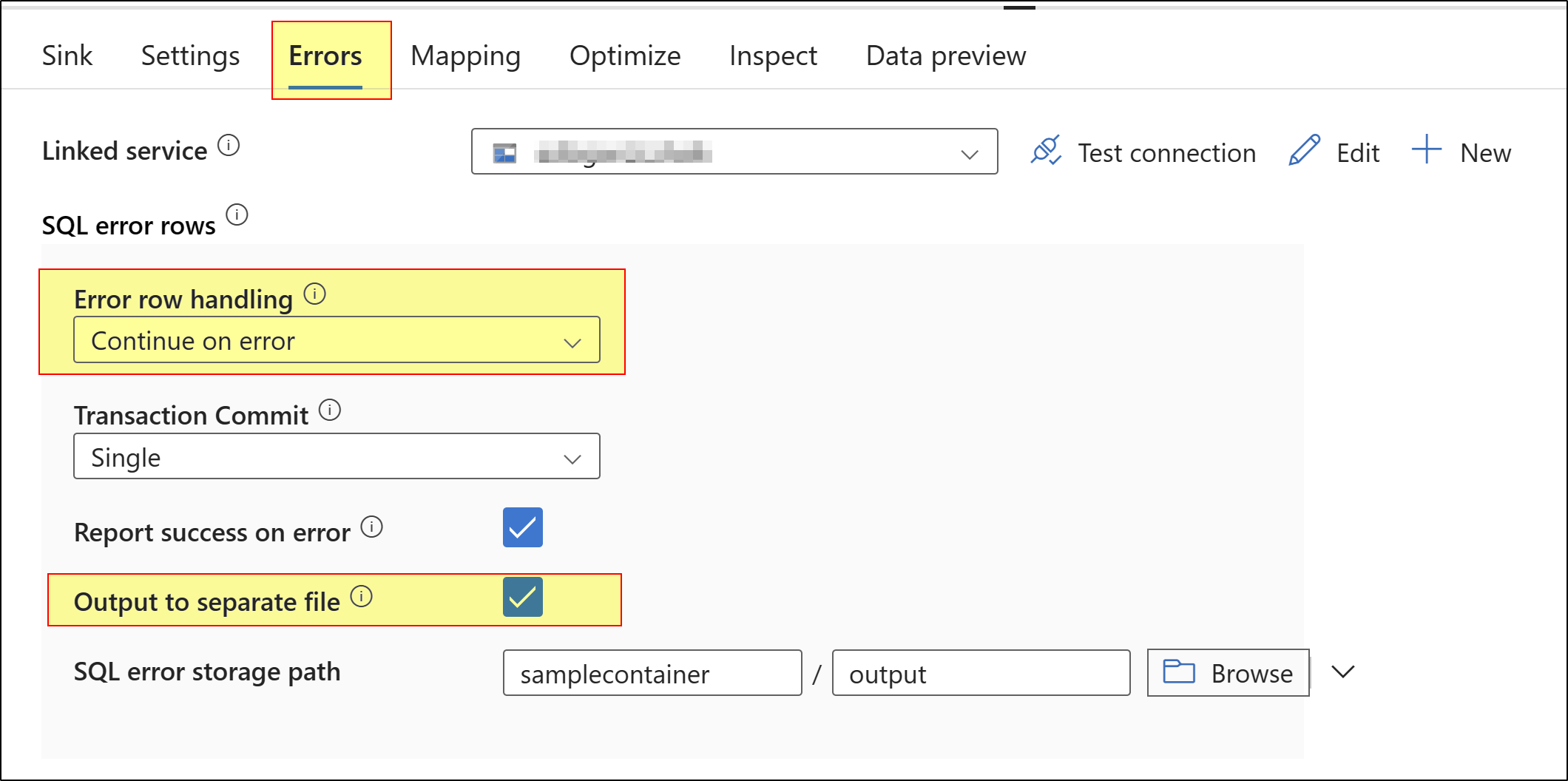Click the Error row handling info icon

coord(315,294)
